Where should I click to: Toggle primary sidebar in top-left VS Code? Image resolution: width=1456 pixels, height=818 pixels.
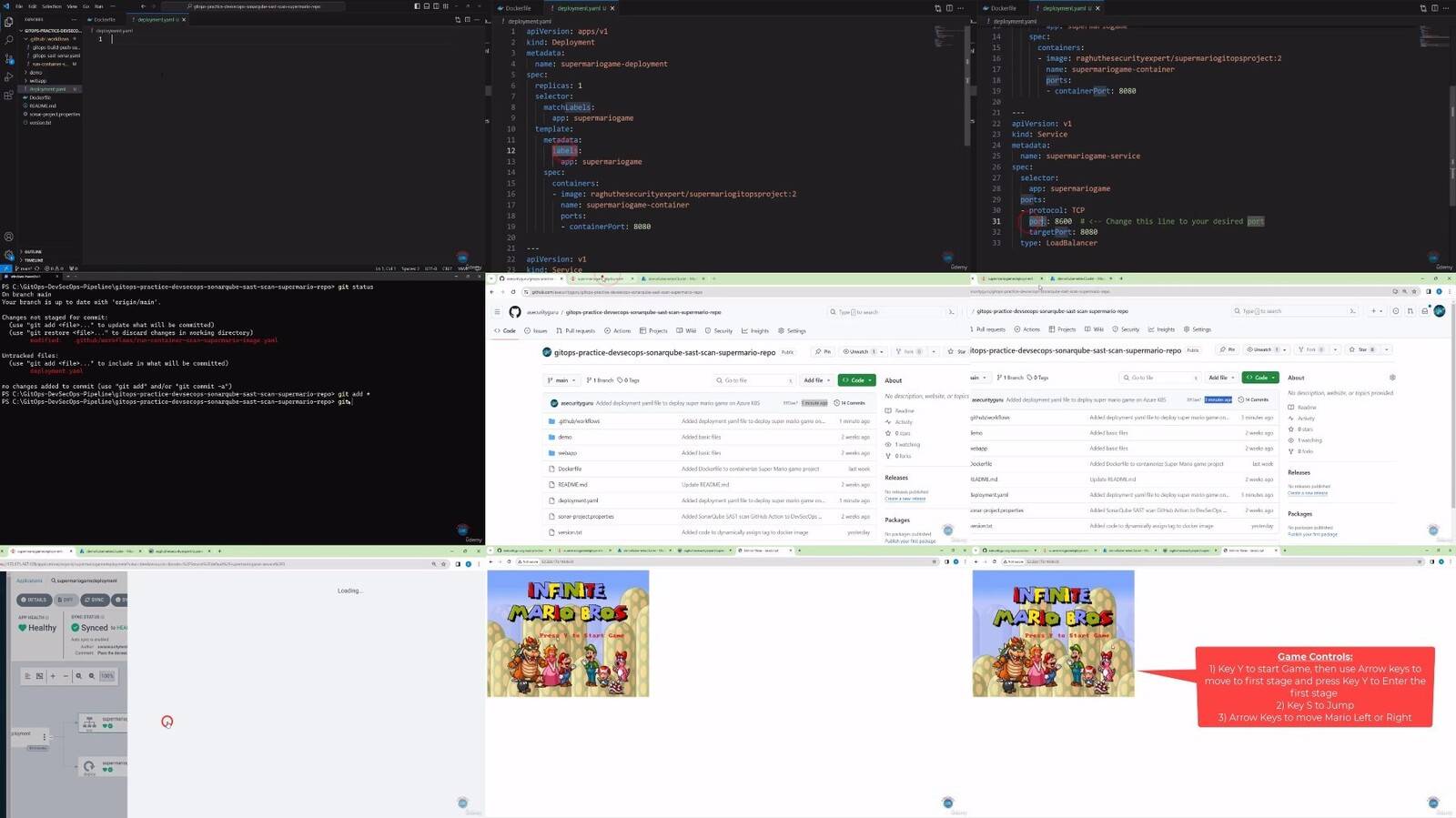pos(418,6)
